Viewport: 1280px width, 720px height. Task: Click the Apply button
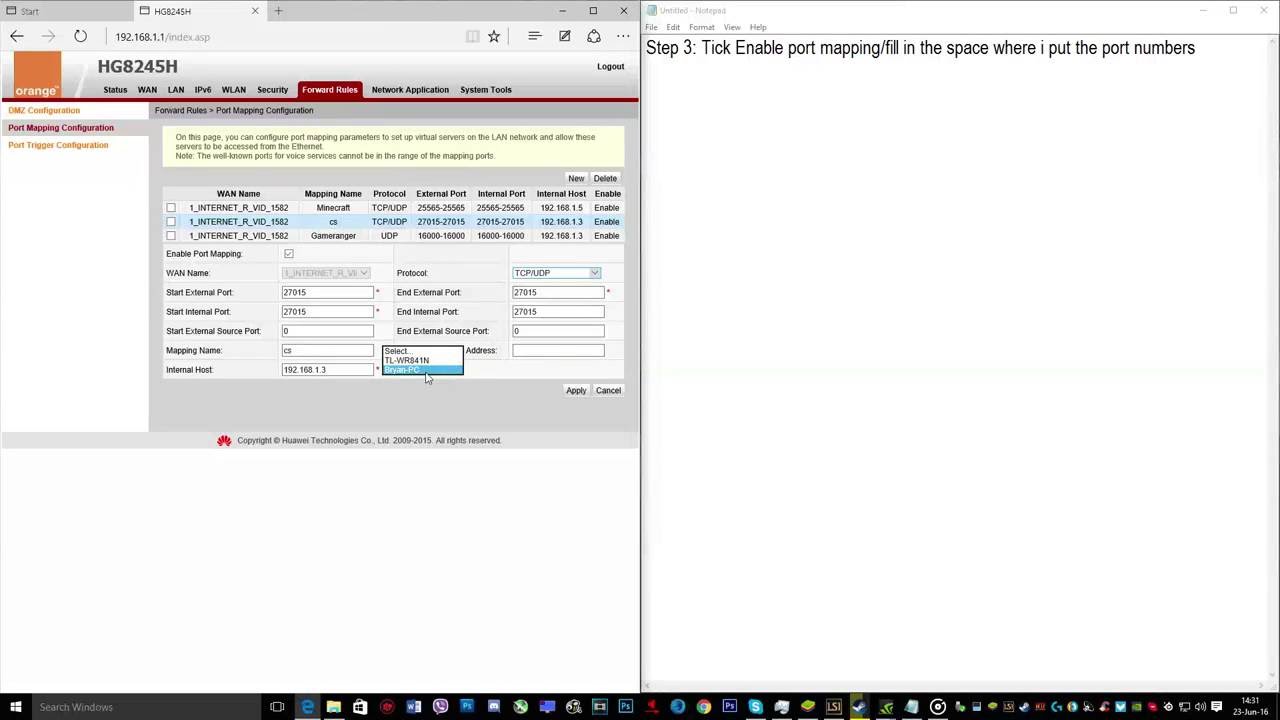[576, 390]
